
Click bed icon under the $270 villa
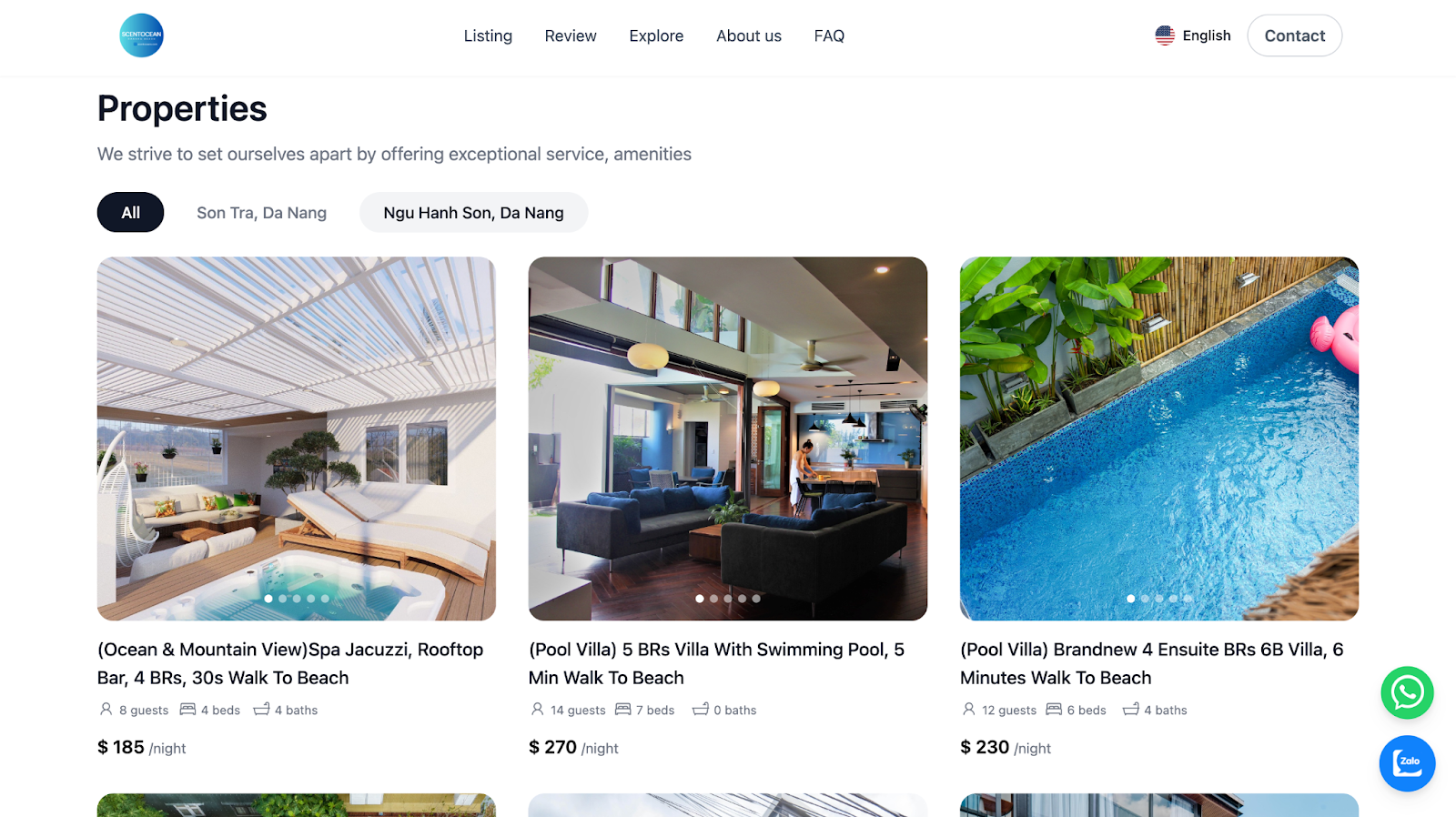(623, 709)
